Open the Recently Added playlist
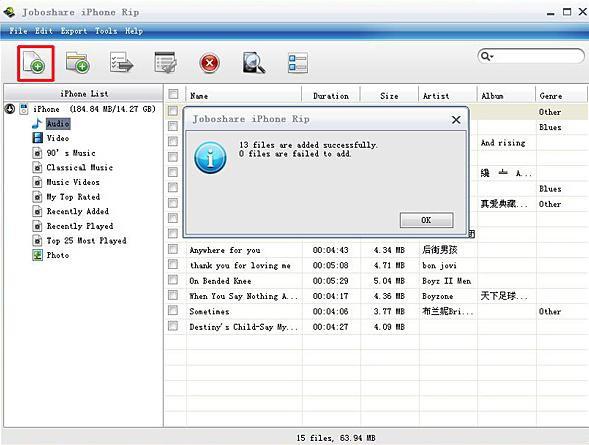 78,211
